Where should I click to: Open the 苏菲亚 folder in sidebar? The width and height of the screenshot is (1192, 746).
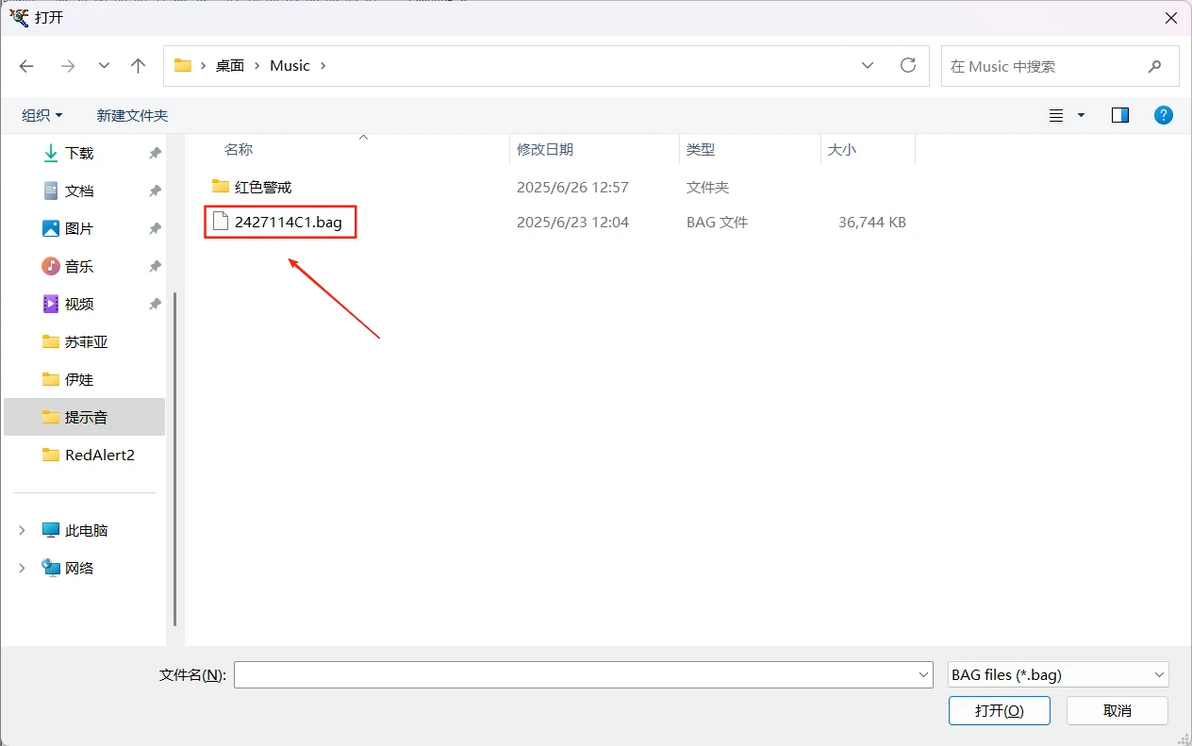(x=86, y=341)
